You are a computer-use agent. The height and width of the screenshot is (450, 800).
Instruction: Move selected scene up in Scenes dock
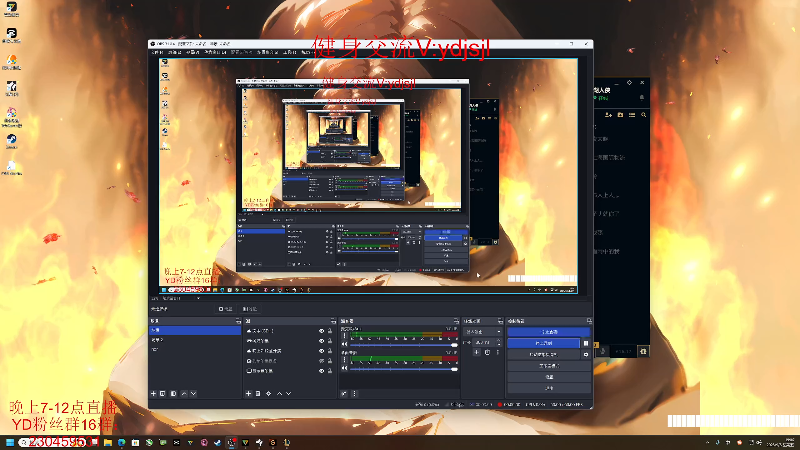tap(184, 393)
